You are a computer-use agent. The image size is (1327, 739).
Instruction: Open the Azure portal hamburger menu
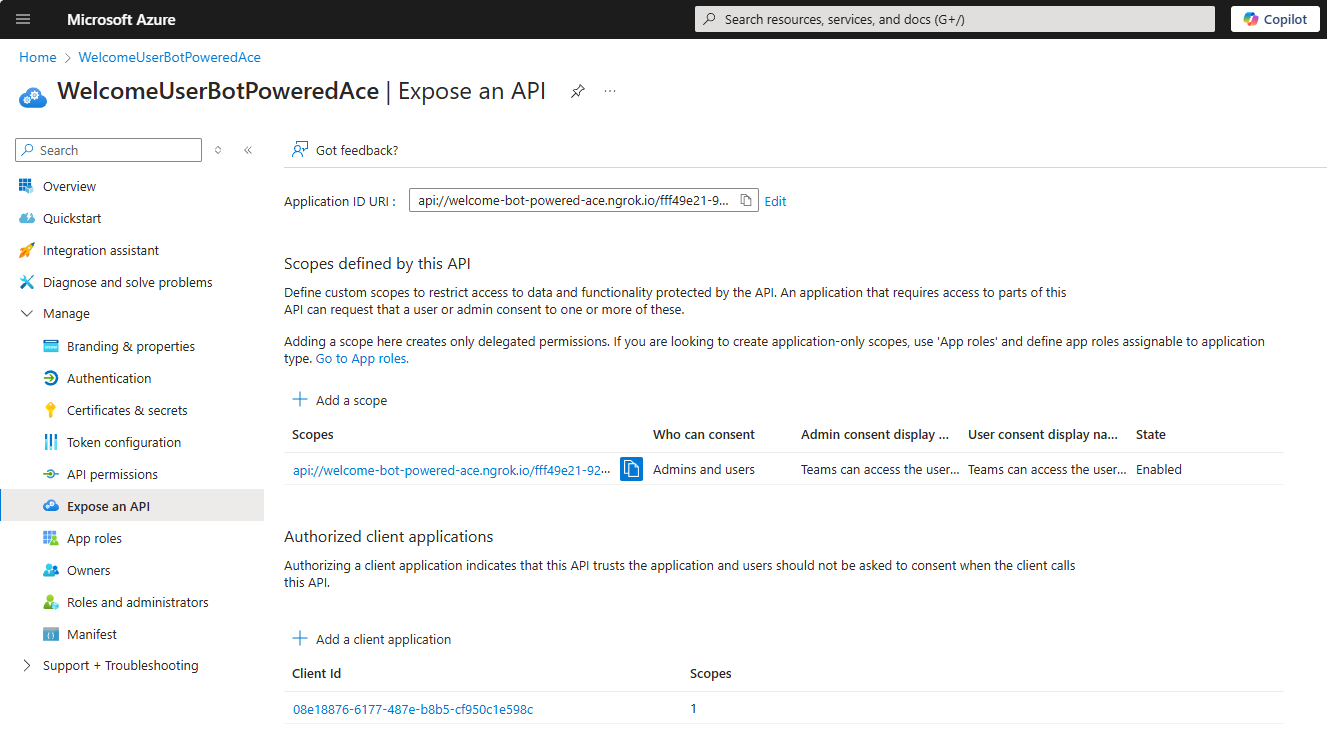pos(22,19)
